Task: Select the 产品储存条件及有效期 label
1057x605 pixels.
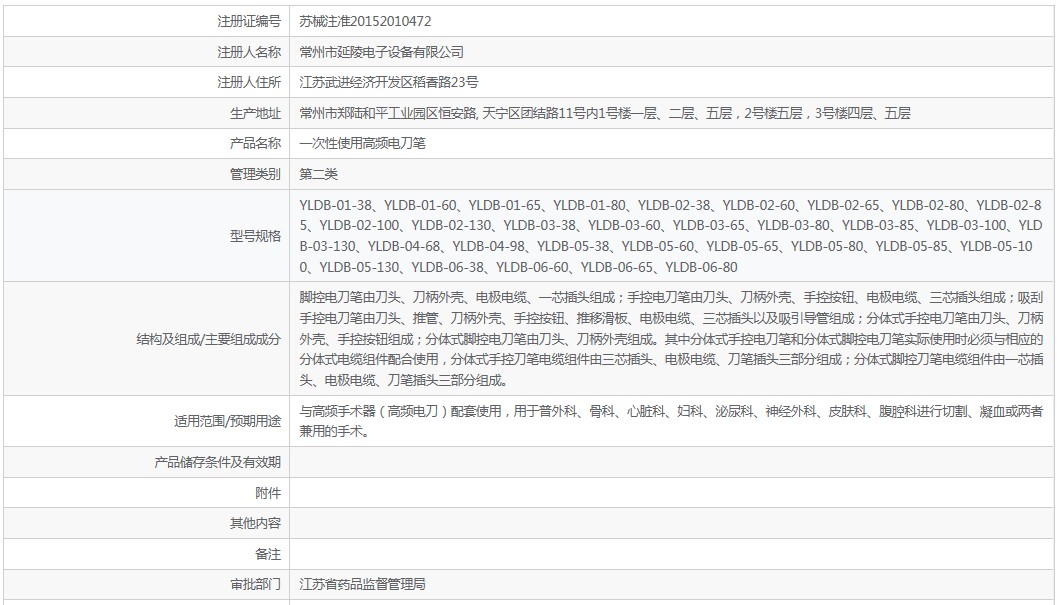Action: pos(217,462)
